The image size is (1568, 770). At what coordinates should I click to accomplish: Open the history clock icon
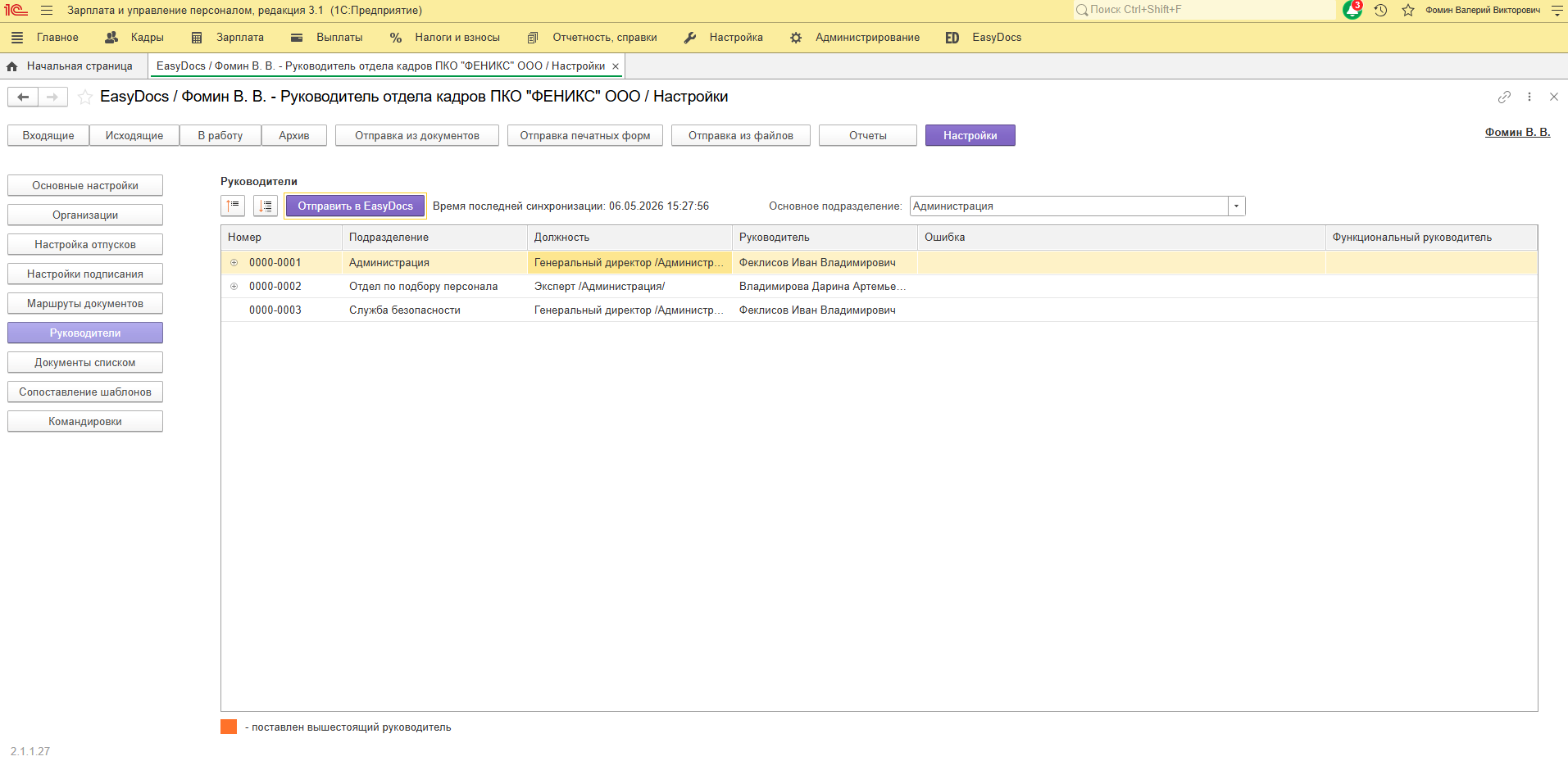click(1381, 11)
